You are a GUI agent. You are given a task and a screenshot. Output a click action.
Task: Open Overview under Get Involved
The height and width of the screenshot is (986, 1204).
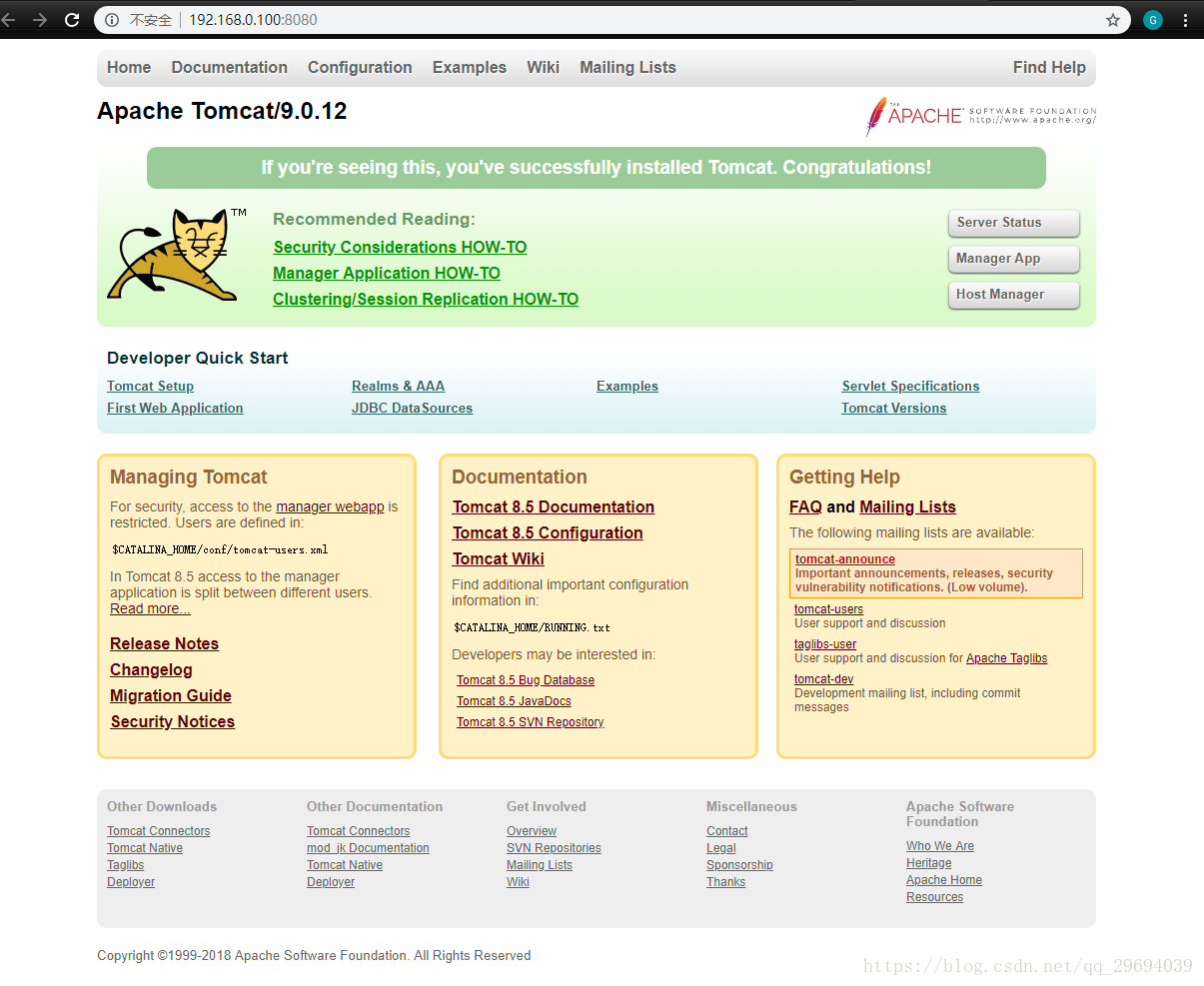coord(532,831)
